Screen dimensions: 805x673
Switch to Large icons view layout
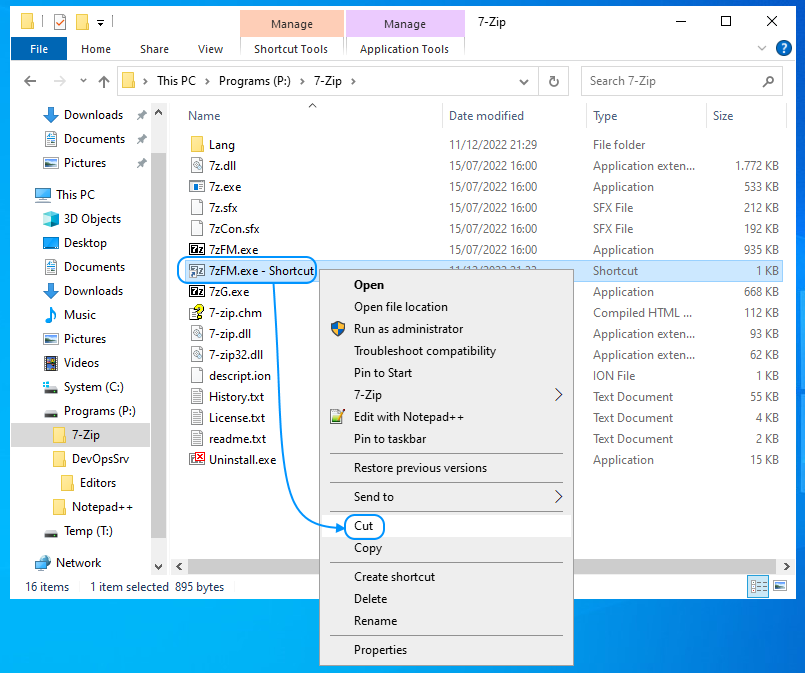tap(780, 586)
